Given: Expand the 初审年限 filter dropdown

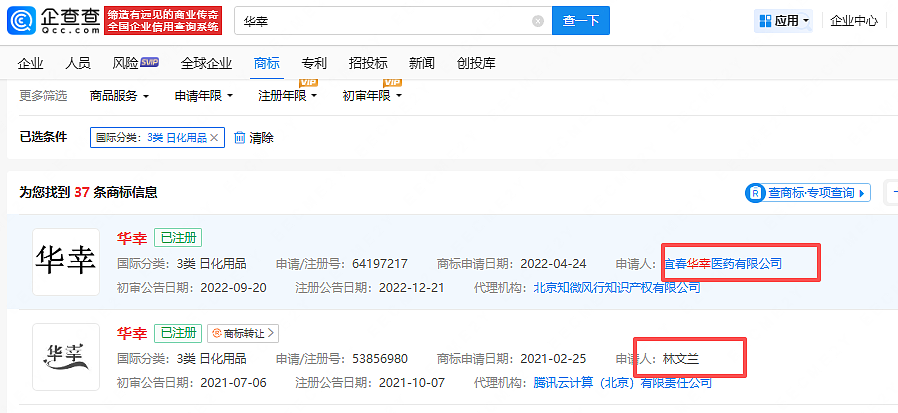Looking at the screenshot, I should 372,96.
